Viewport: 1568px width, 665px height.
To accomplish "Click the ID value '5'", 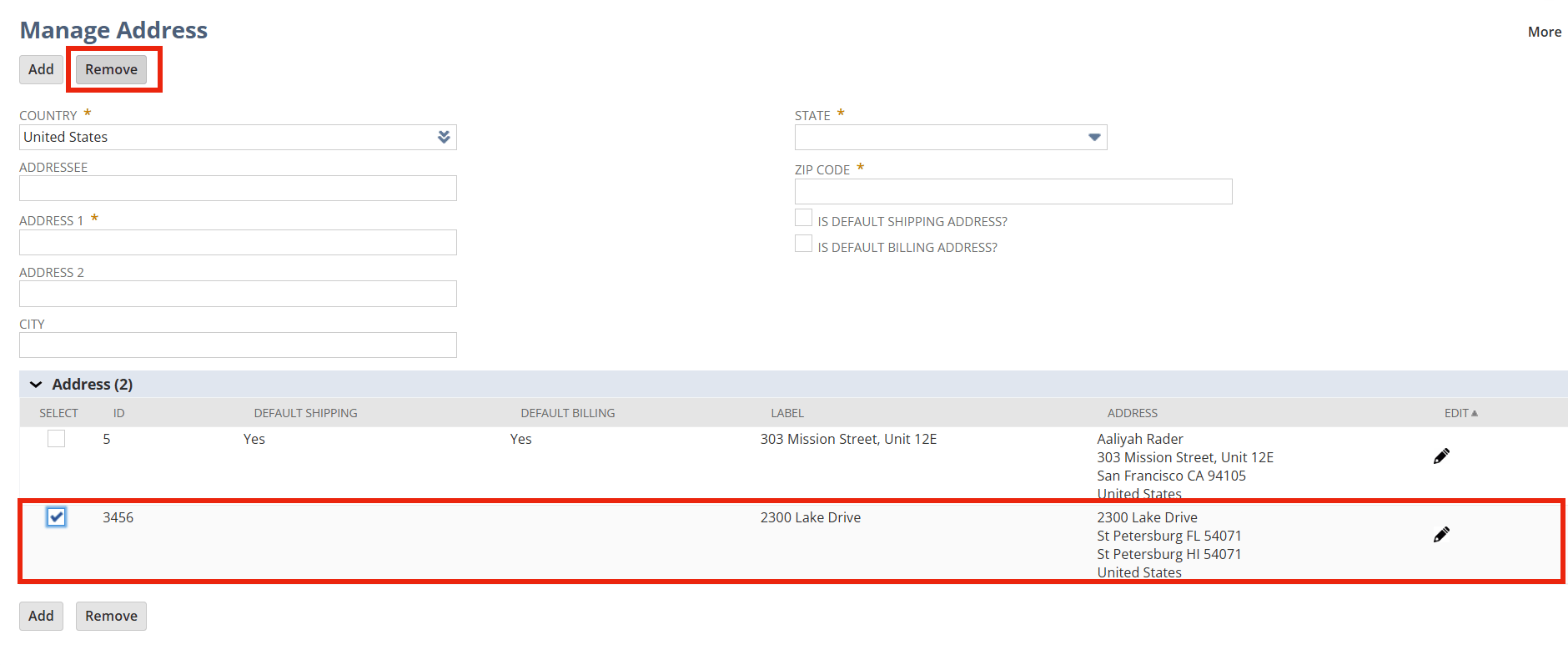I will [107, 439].
